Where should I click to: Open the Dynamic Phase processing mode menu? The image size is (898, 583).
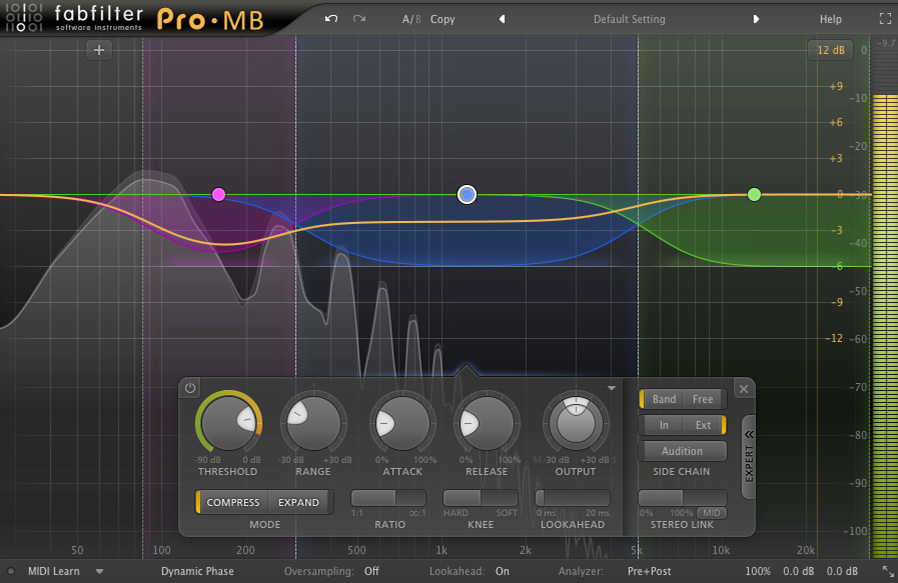click(197, 571)
